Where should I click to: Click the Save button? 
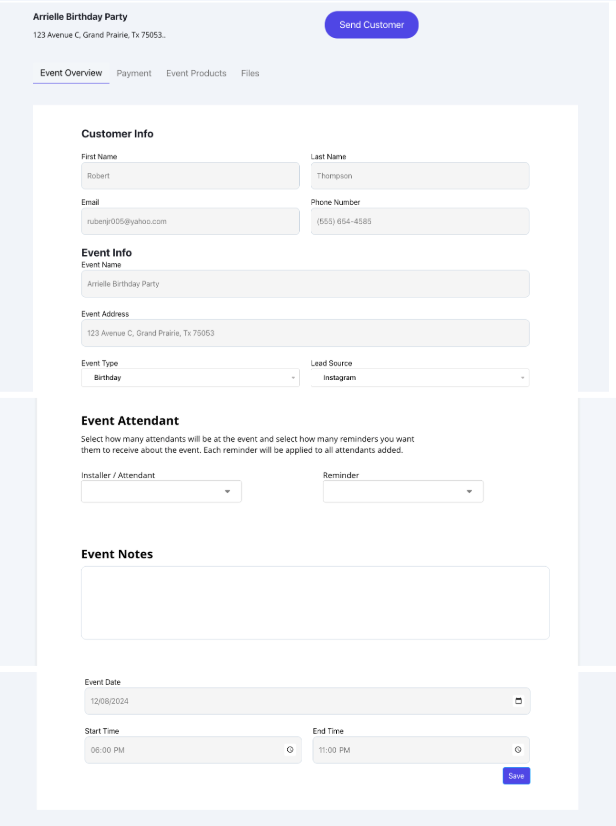tap(516, 776)
